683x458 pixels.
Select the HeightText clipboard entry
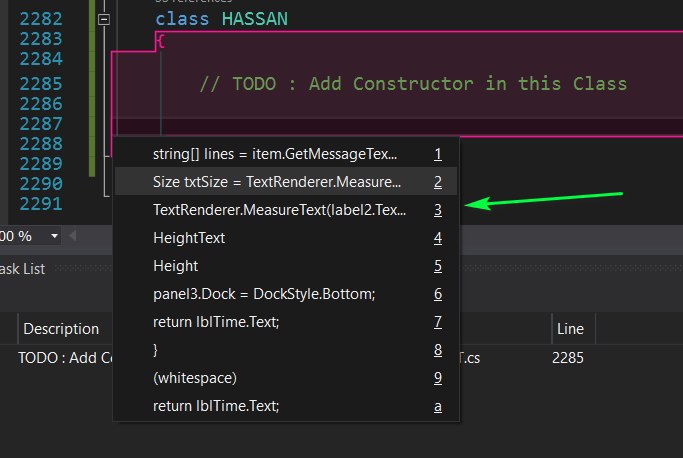(286, 238)
